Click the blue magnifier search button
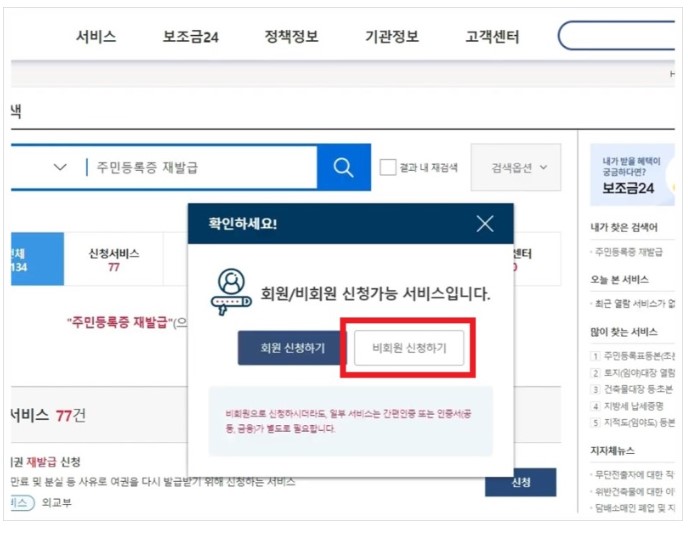 344,167
